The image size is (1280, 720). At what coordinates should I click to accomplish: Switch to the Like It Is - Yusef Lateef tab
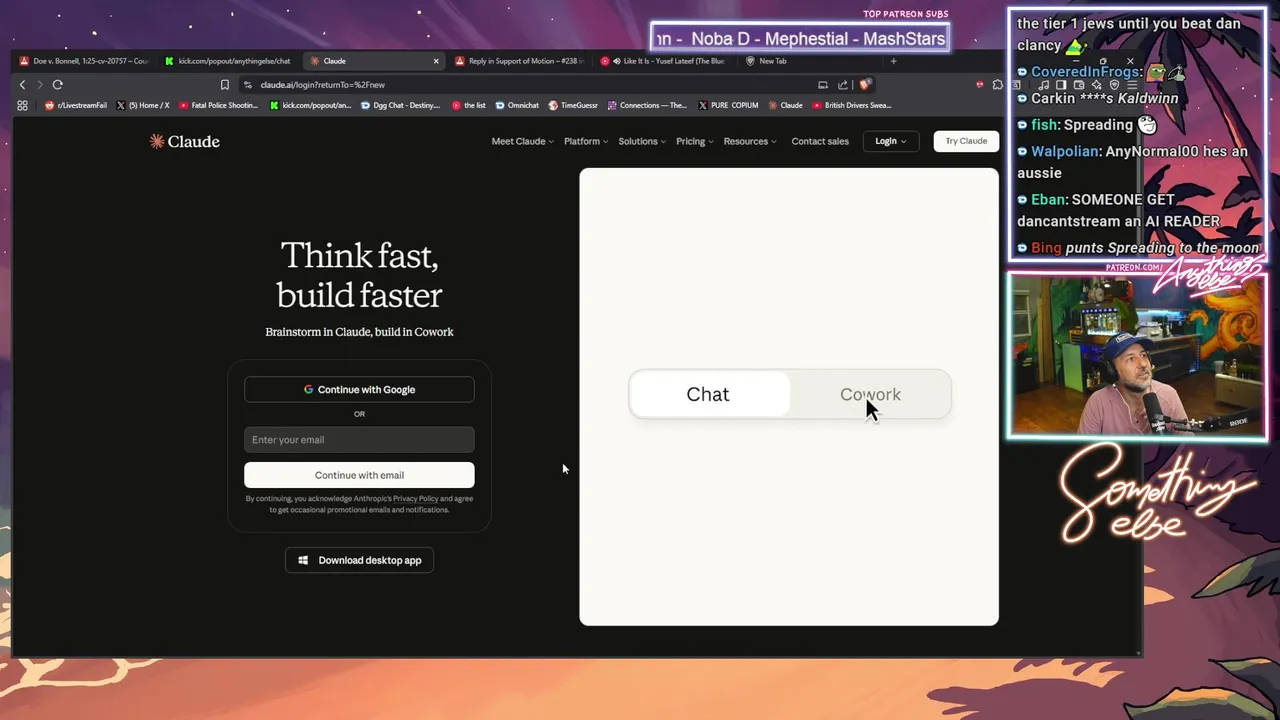665,61
